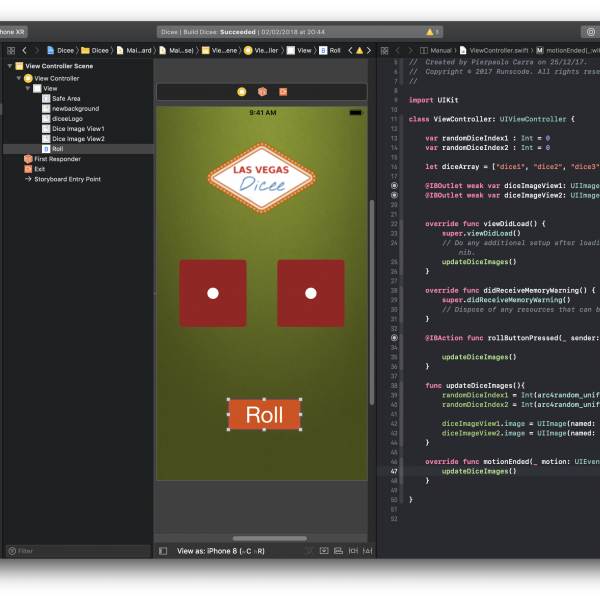Open Roll breadcrumb in jump bar

click(x=330, y=51)
